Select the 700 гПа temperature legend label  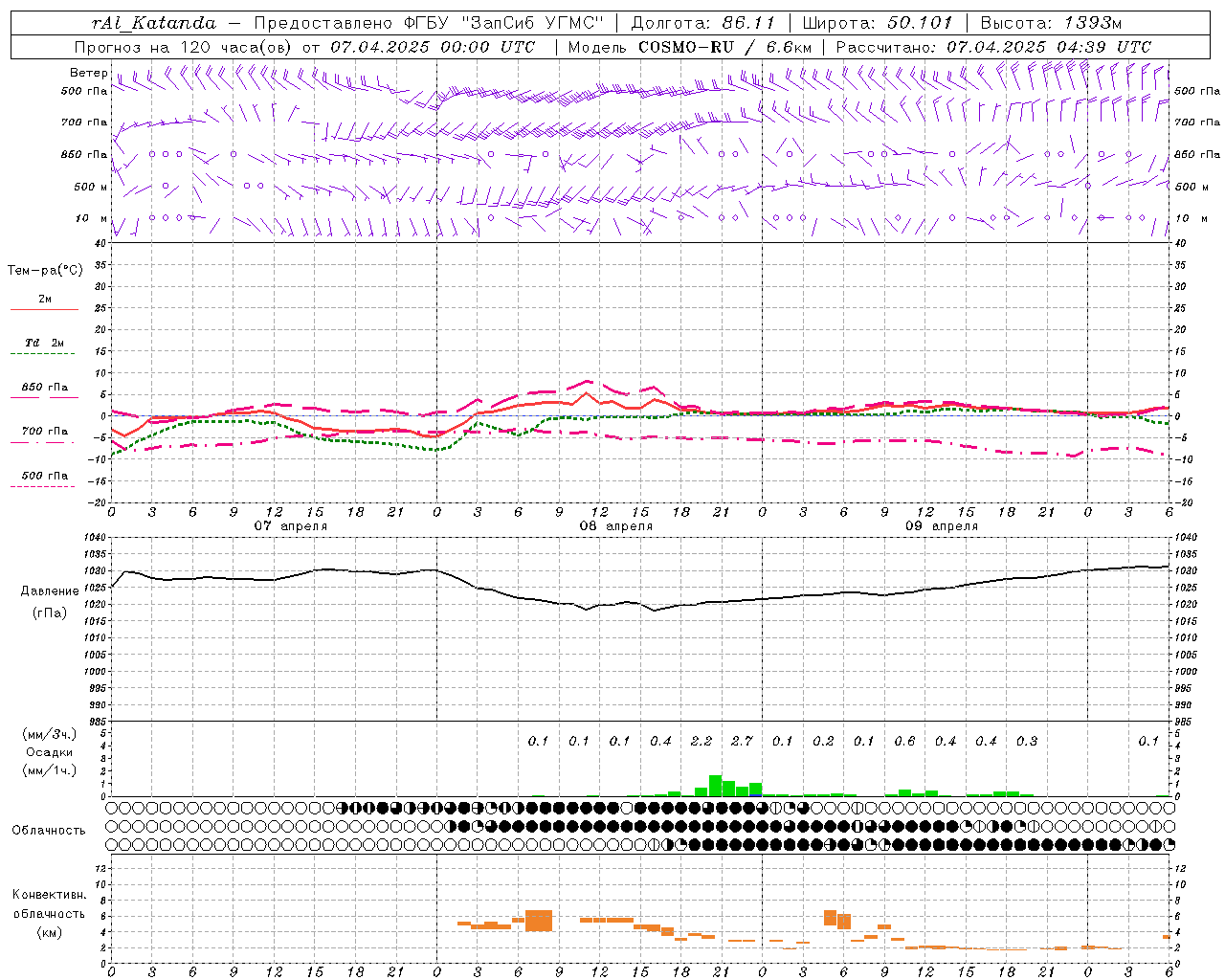(45, 432)
